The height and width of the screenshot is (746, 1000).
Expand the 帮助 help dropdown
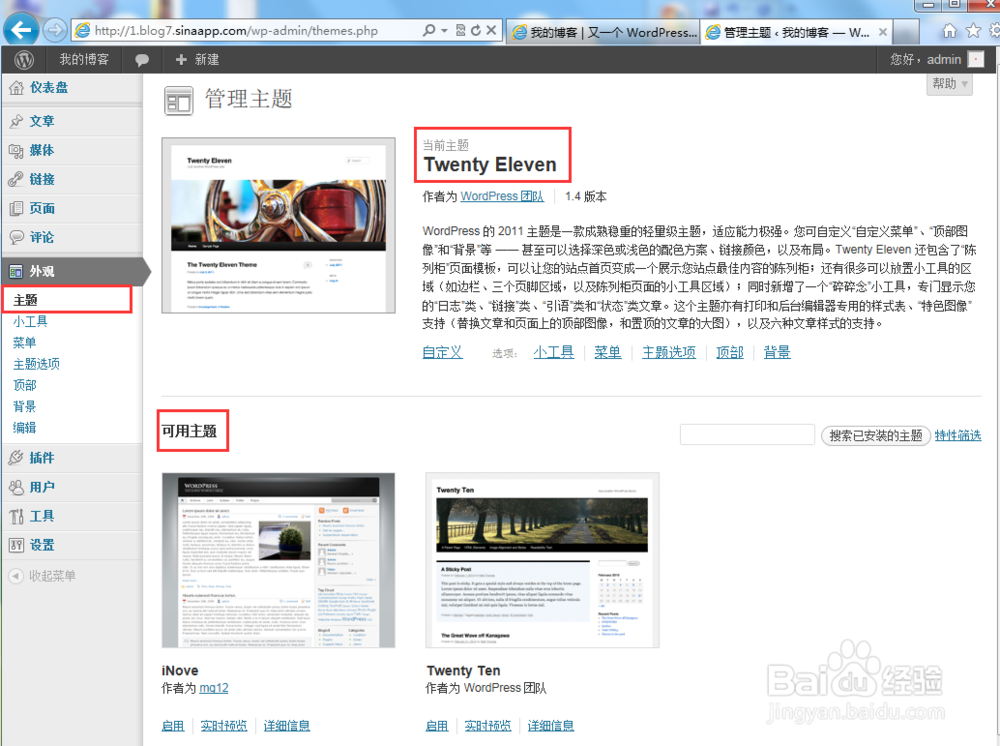pos(949,84)
